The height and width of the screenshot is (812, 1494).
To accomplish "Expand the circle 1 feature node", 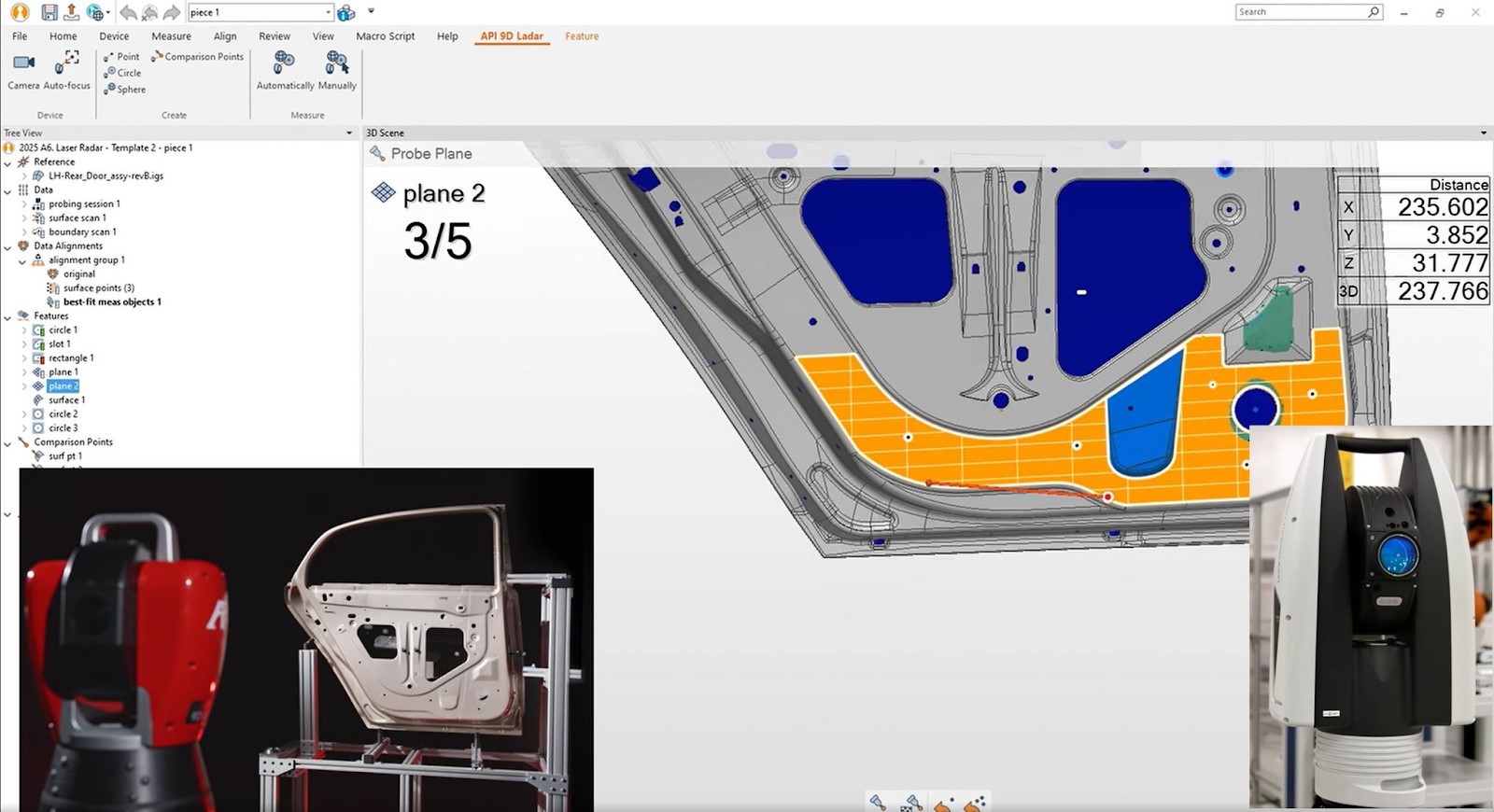I will [x=24, y=330].
